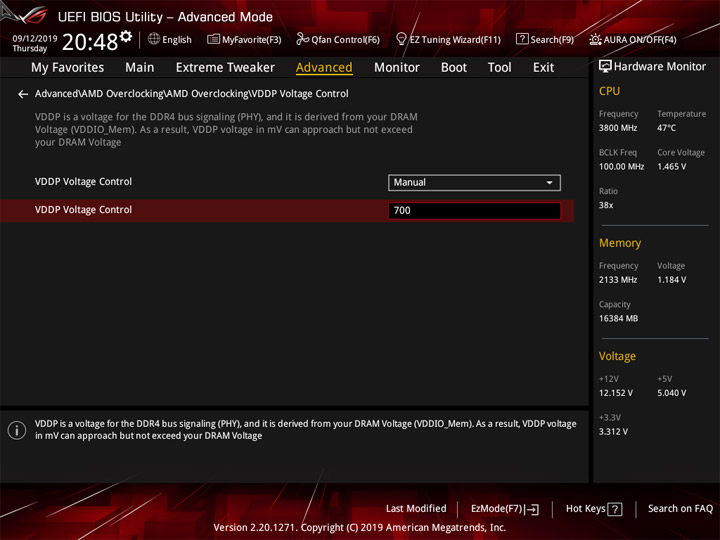Viewport: 720px width, 540px height.
Task: Click the date 09/12/2019 Thursday
Action: click(x=34, y=43)
